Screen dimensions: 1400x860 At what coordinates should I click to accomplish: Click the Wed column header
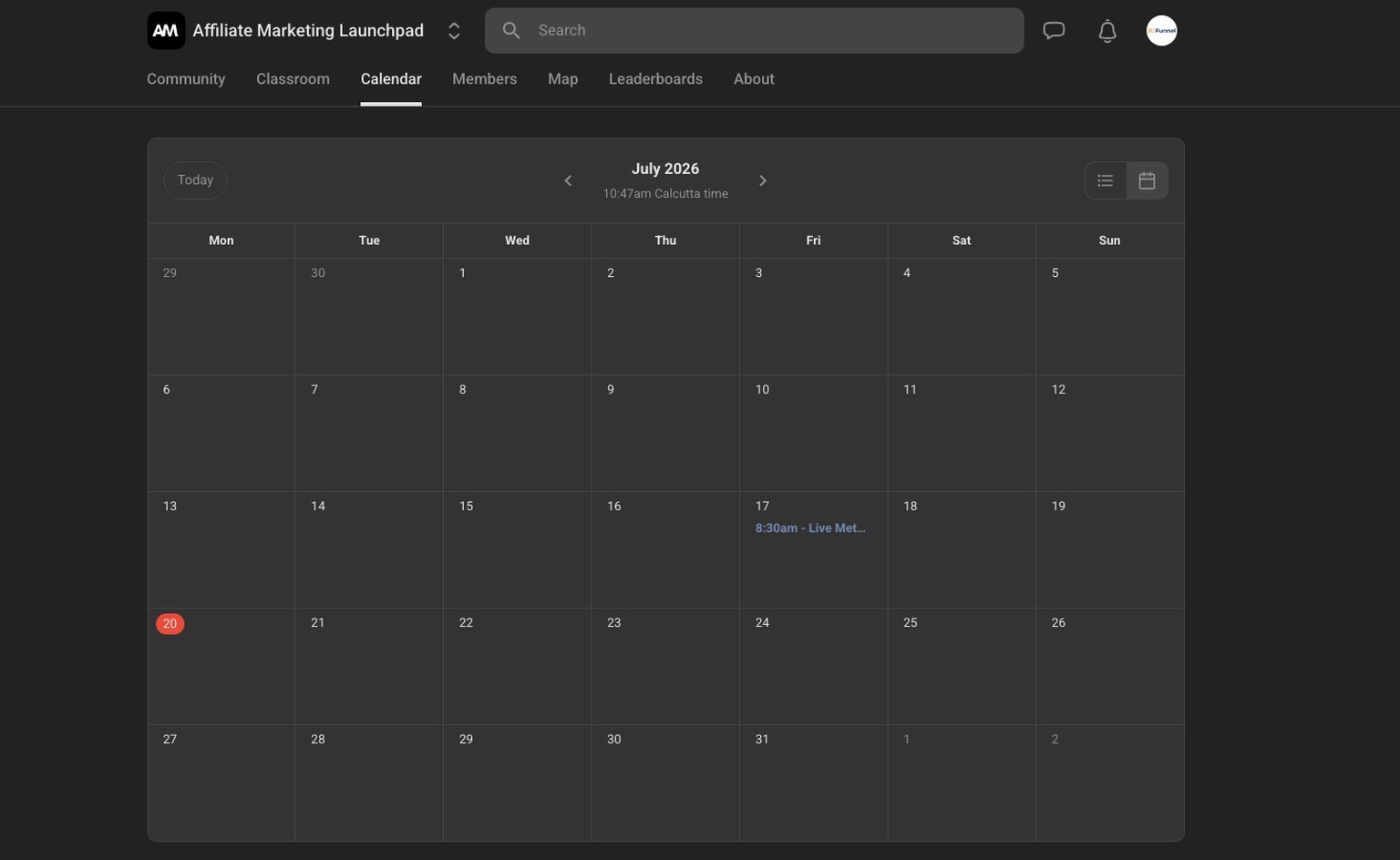517,241
